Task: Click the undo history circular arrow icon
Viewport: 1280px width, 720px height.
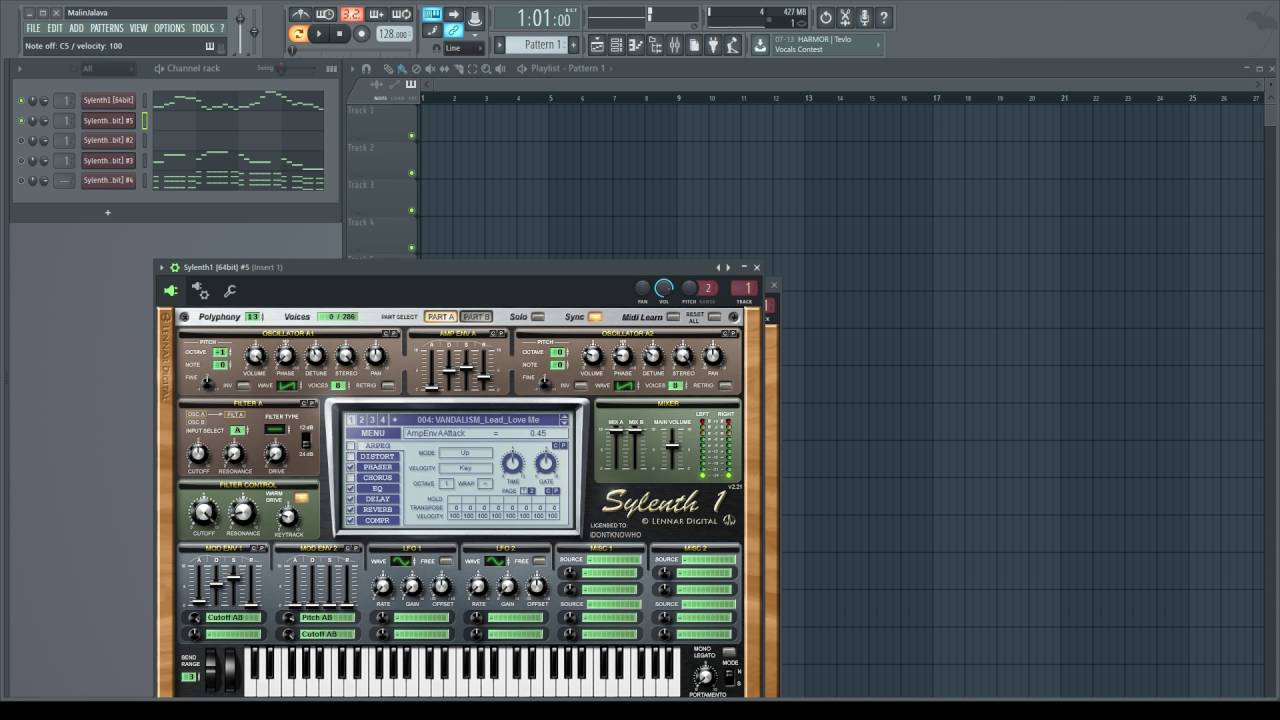Action: coord(825,17)
